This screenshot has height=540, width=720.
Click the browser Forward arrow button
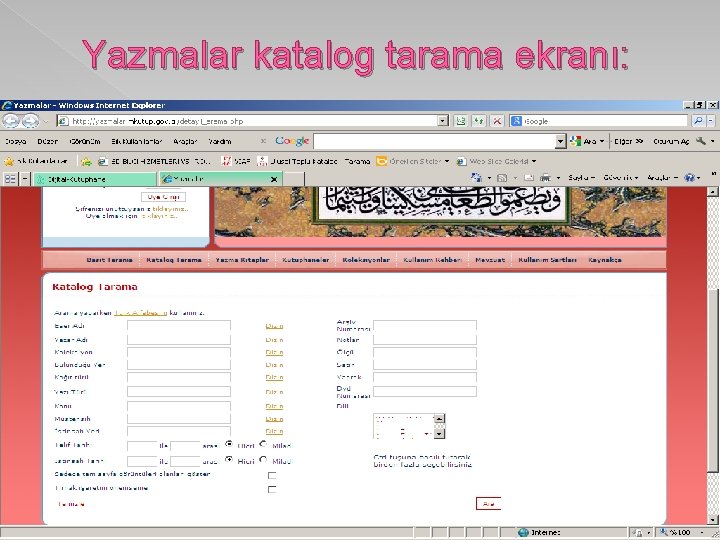[x=30, y=121]
